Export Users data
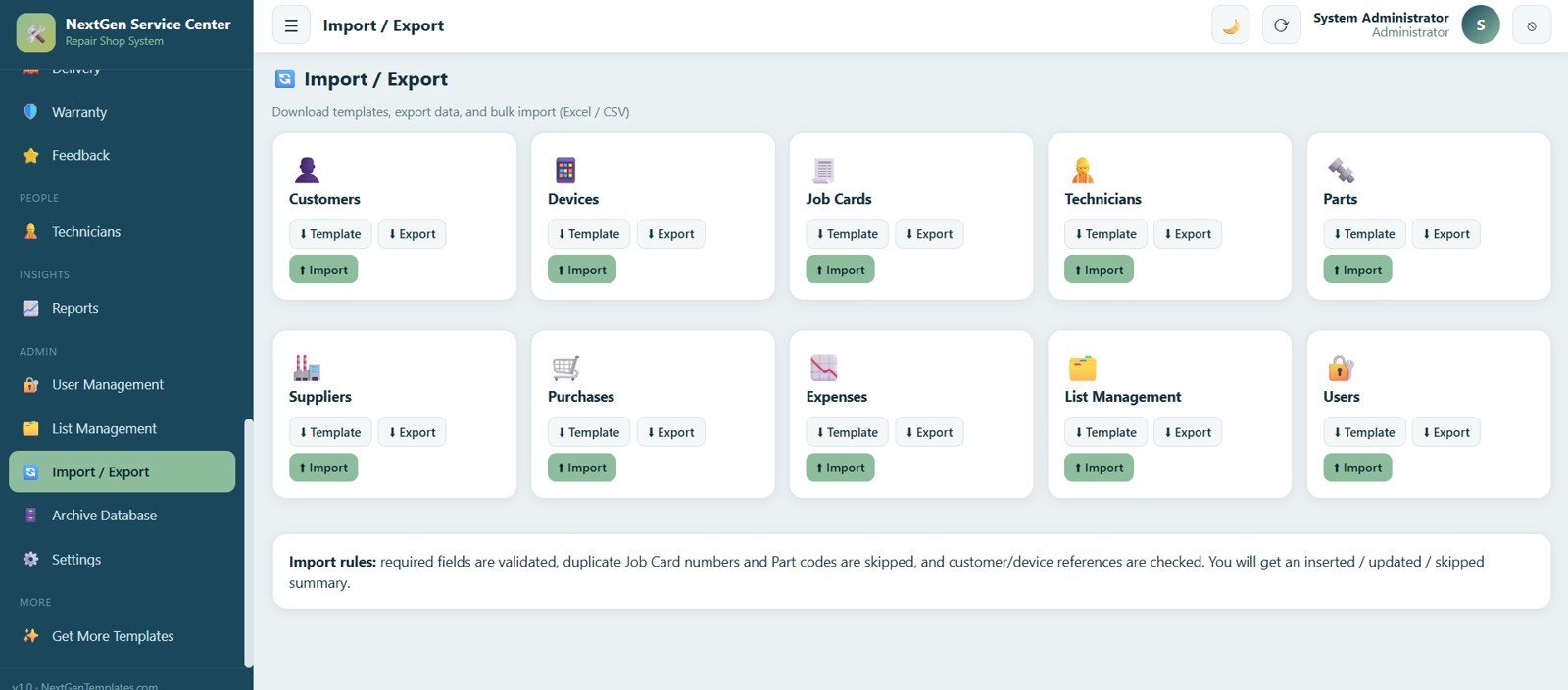The height and width of the screenshot is (690, 1568). point(1446,432)
